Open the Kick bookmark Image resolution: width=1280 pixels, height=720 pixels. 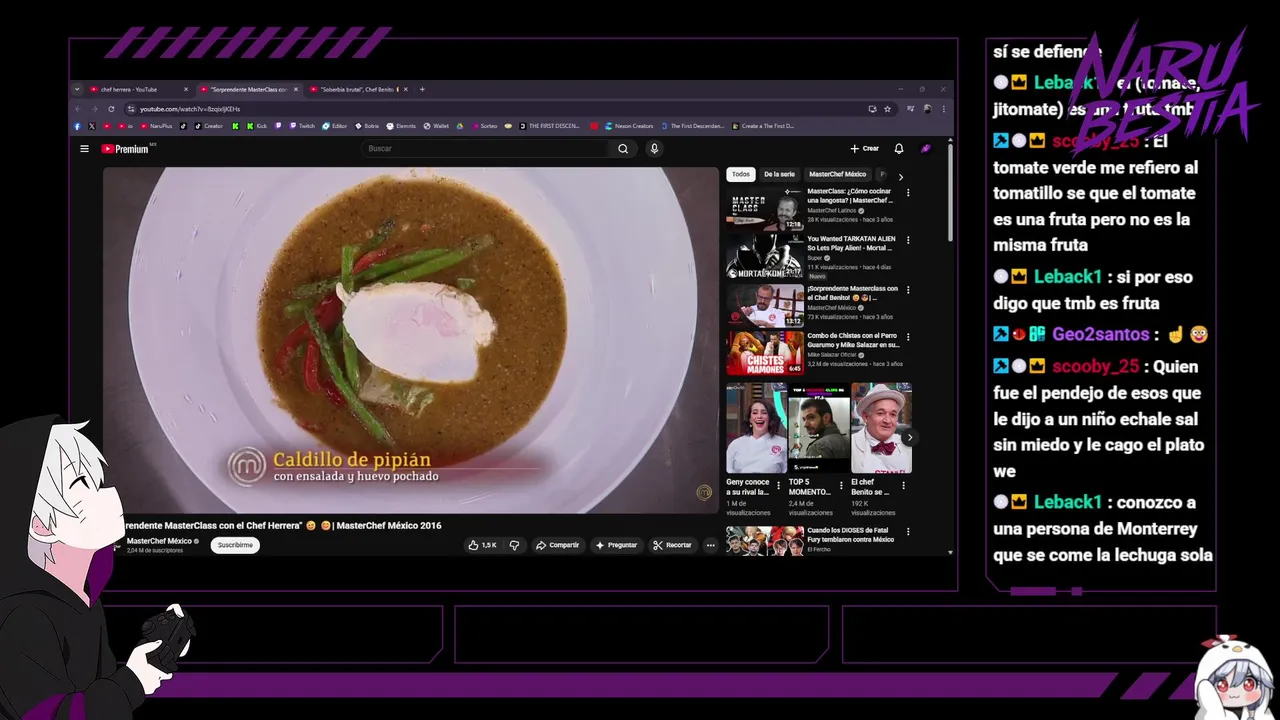(257, 126)
